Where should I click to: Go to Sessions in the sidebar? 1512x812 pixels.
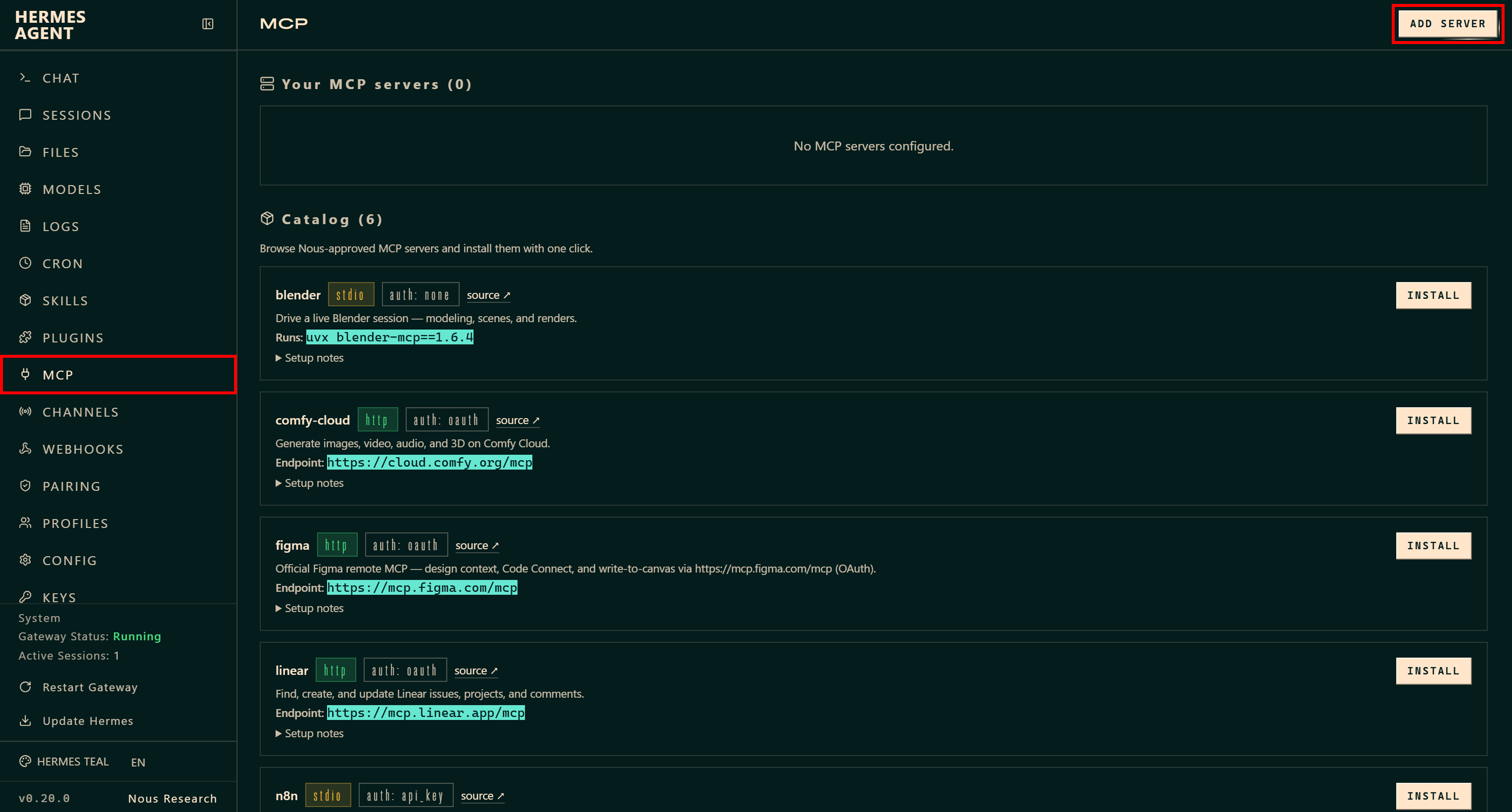[118, 114]
